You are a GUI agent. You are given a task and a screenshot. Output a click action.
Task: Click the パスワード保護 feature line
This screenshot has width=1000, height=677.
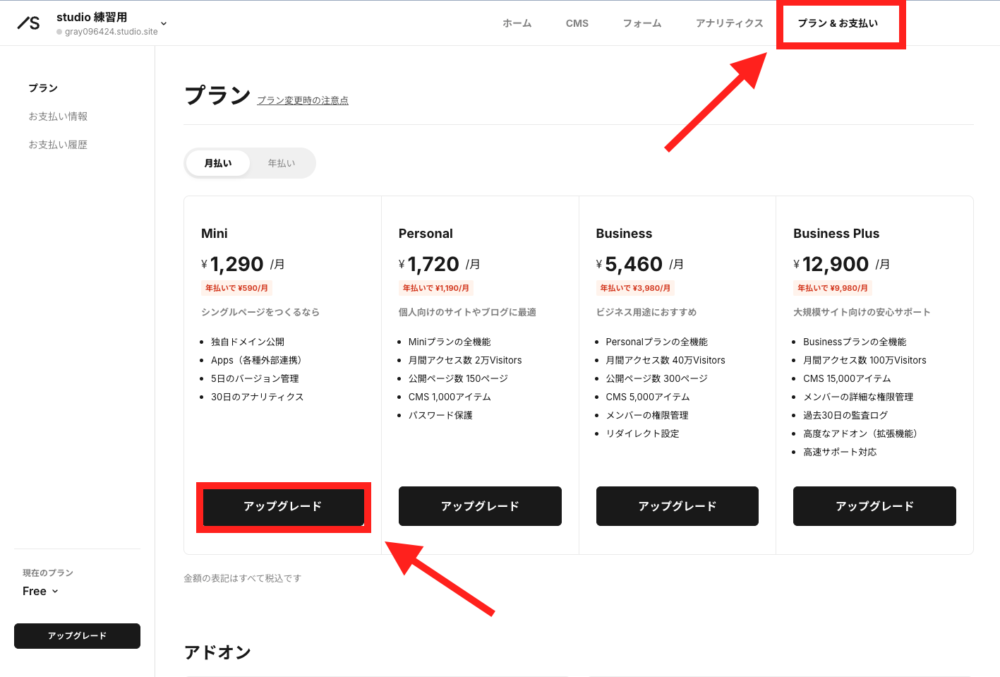point(440,415)
